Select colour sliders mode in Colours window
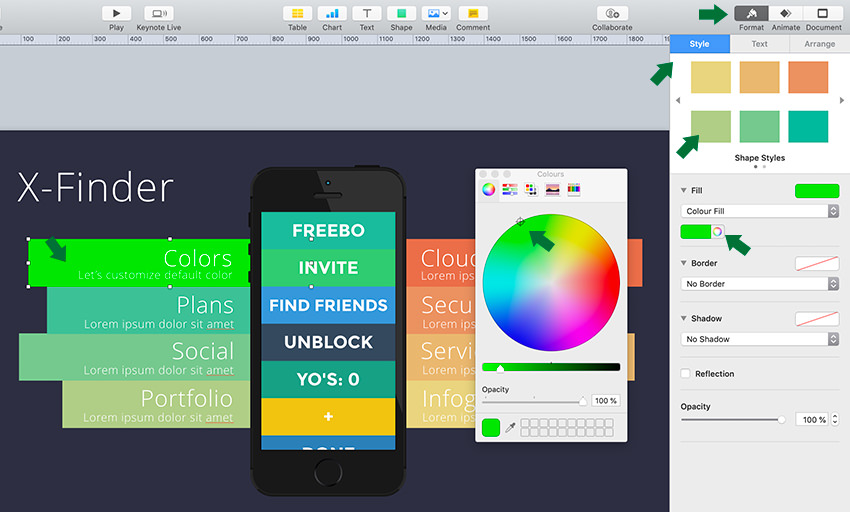This screenshot has width=850, height=512. click(510, 189)
